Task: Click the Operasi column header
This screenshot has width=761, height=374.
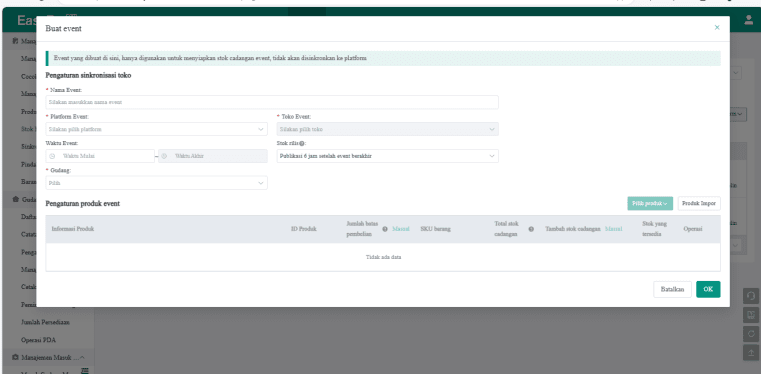Action: pyautogui.click(x=693, y=229)
